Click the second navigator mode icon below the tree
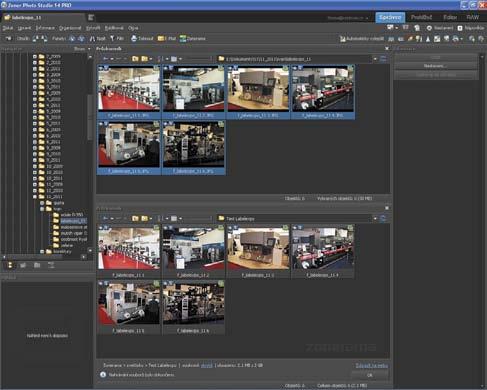487x390 pixels. pos(23,265)
